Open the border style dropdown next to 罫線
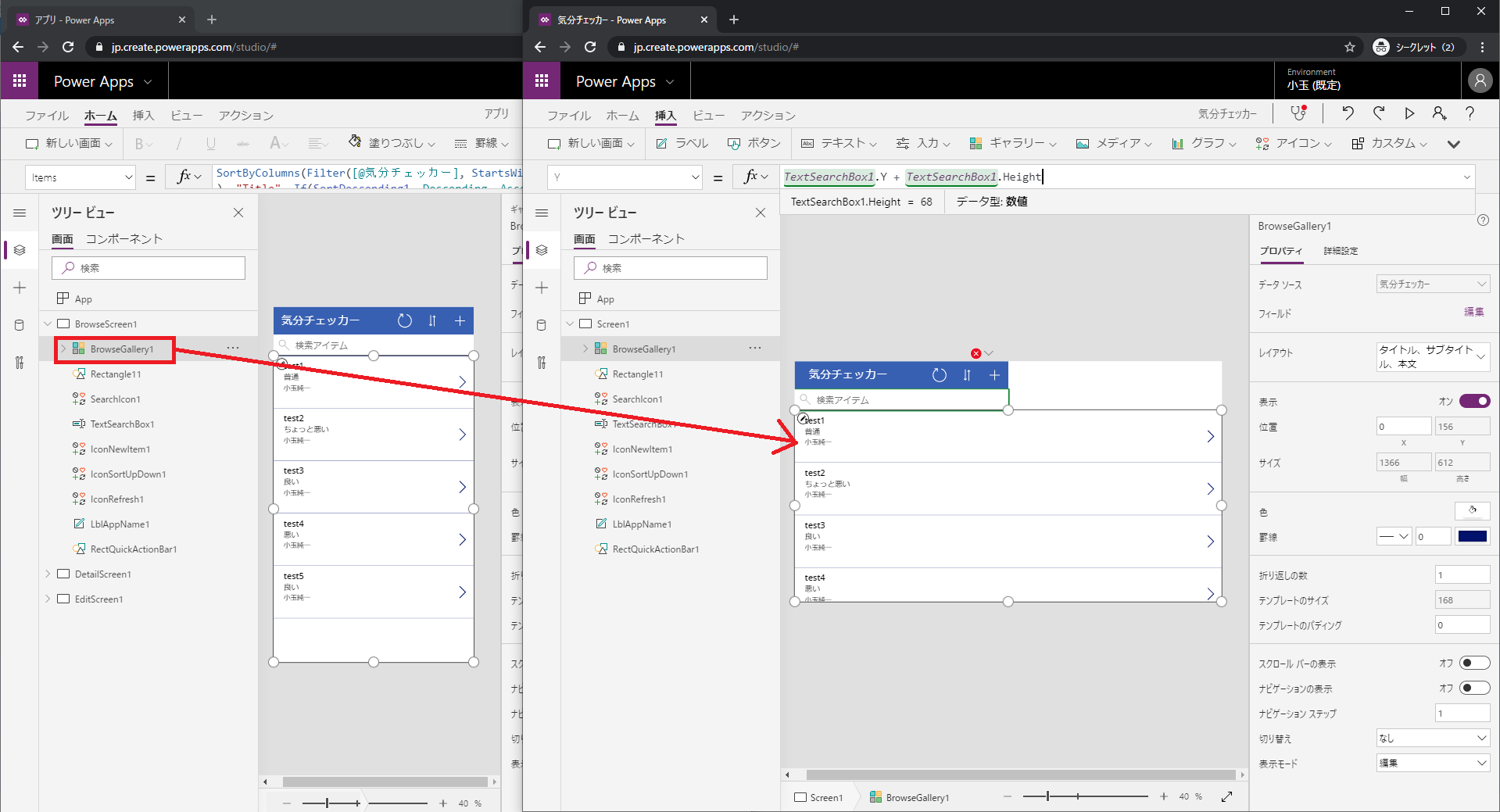This screenshot has width=1500, height=812. click(x=1394, y=536)
